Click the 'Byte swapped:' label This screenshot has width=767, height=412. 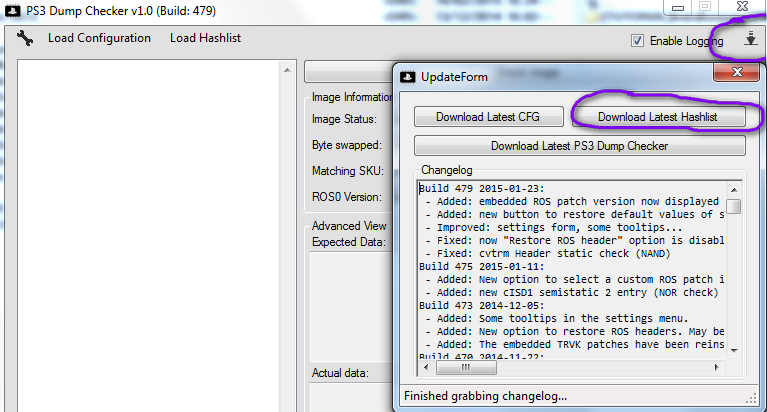(347, 145)
